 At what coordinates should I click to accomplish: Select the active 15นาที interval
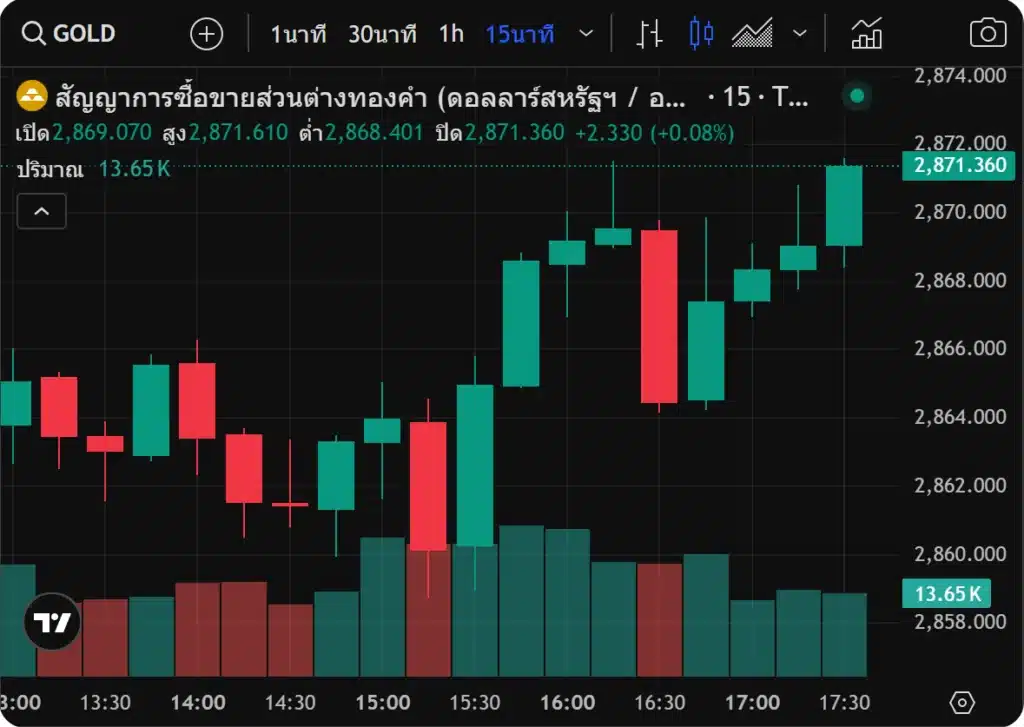click(519, 34)
